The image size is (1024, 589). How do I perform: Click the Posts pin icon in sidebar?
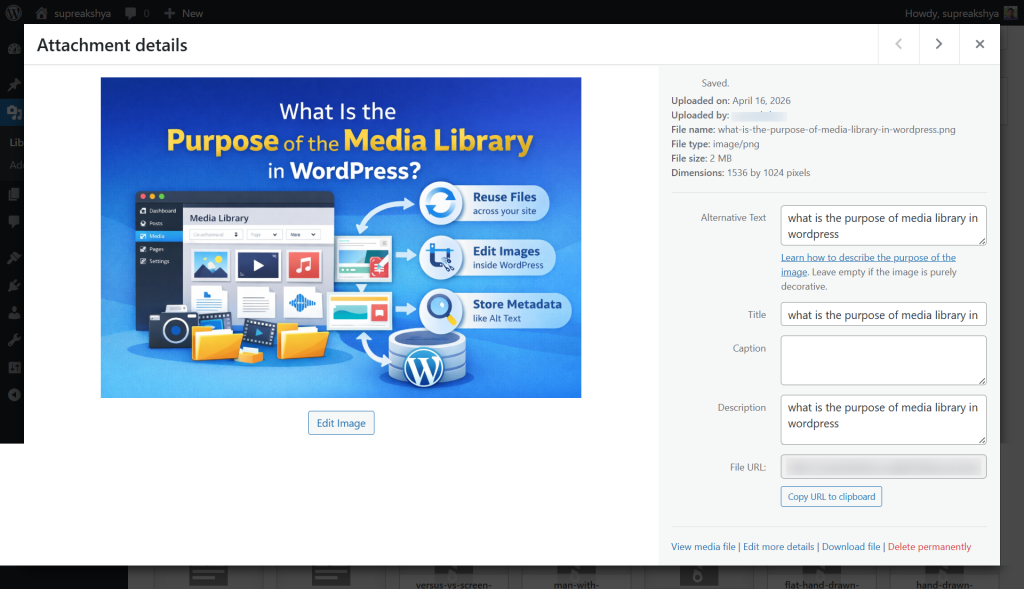13,85
